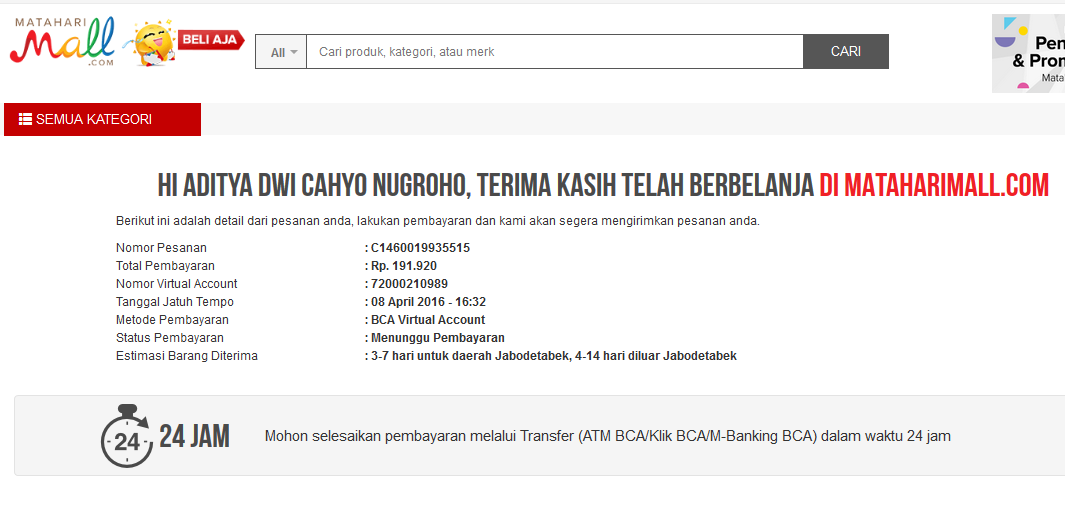Click the CARI search button
1065x512 pixels.
point(846,52)
